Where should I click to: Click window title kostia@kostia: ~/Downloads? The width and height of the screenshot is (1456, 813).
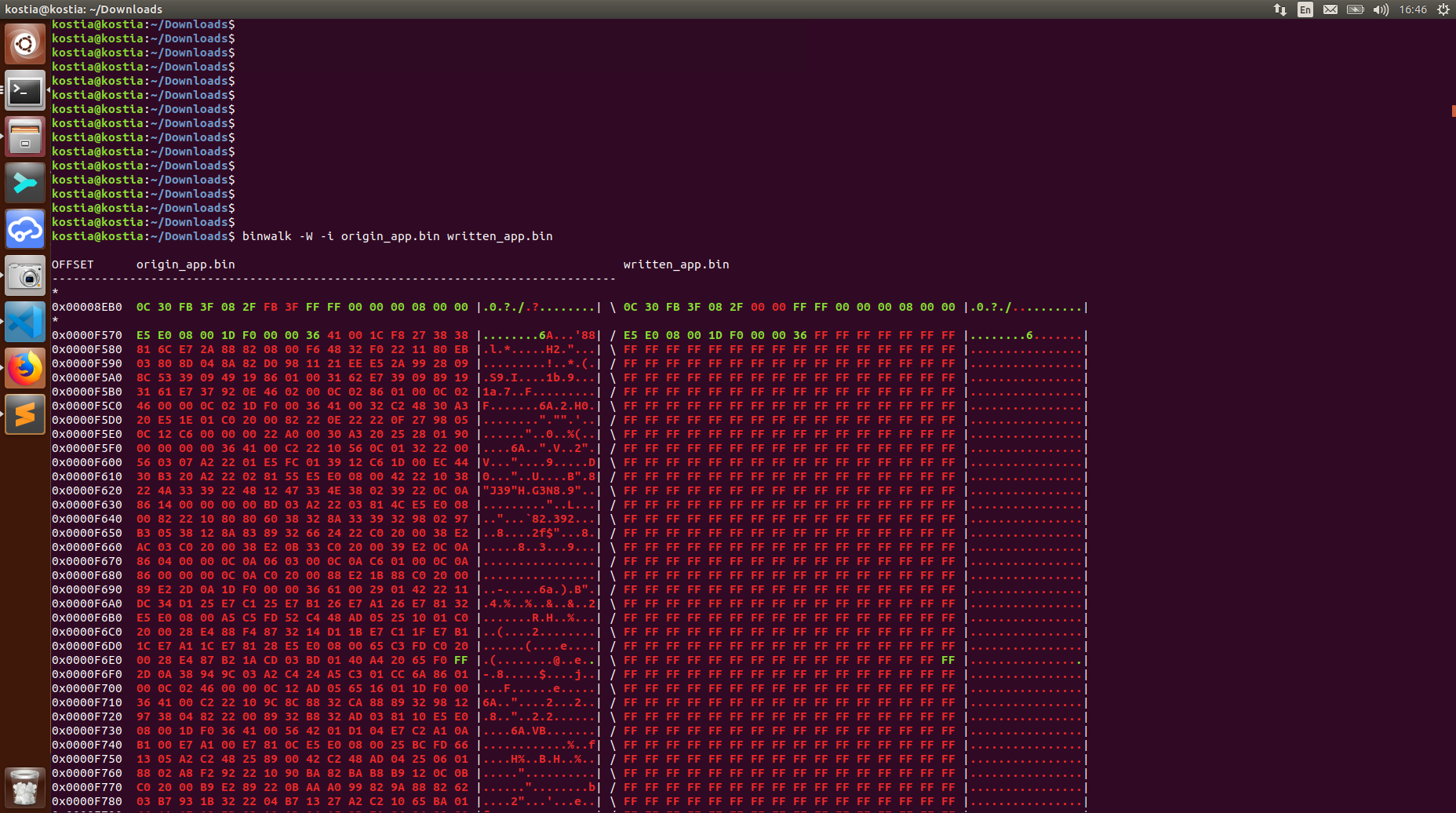84,9
